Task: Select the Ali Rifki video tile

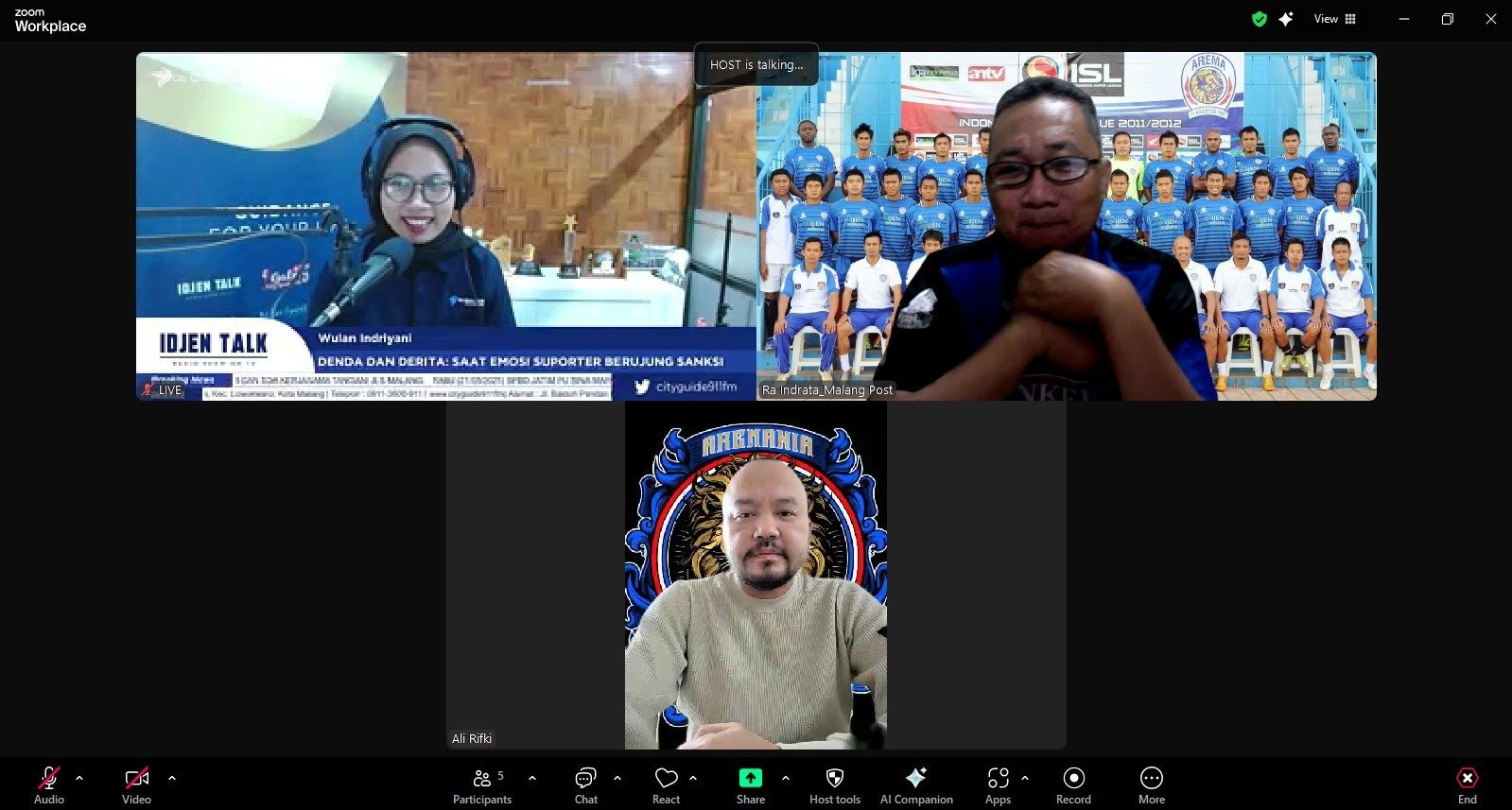Action: (x=756, y=576)
